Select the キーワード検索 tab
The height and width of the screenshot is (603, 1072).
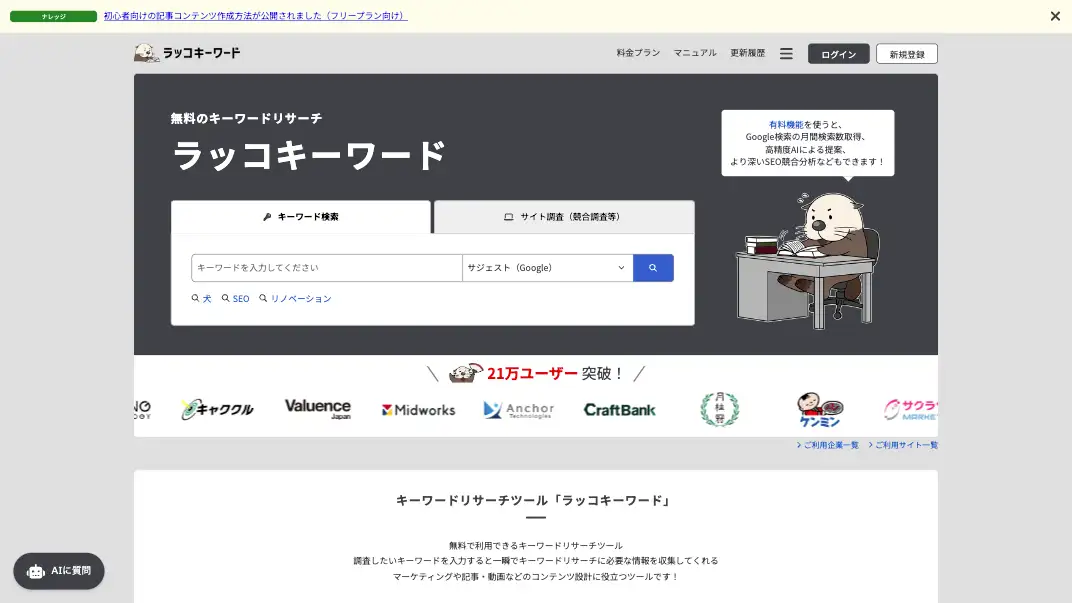301,217
